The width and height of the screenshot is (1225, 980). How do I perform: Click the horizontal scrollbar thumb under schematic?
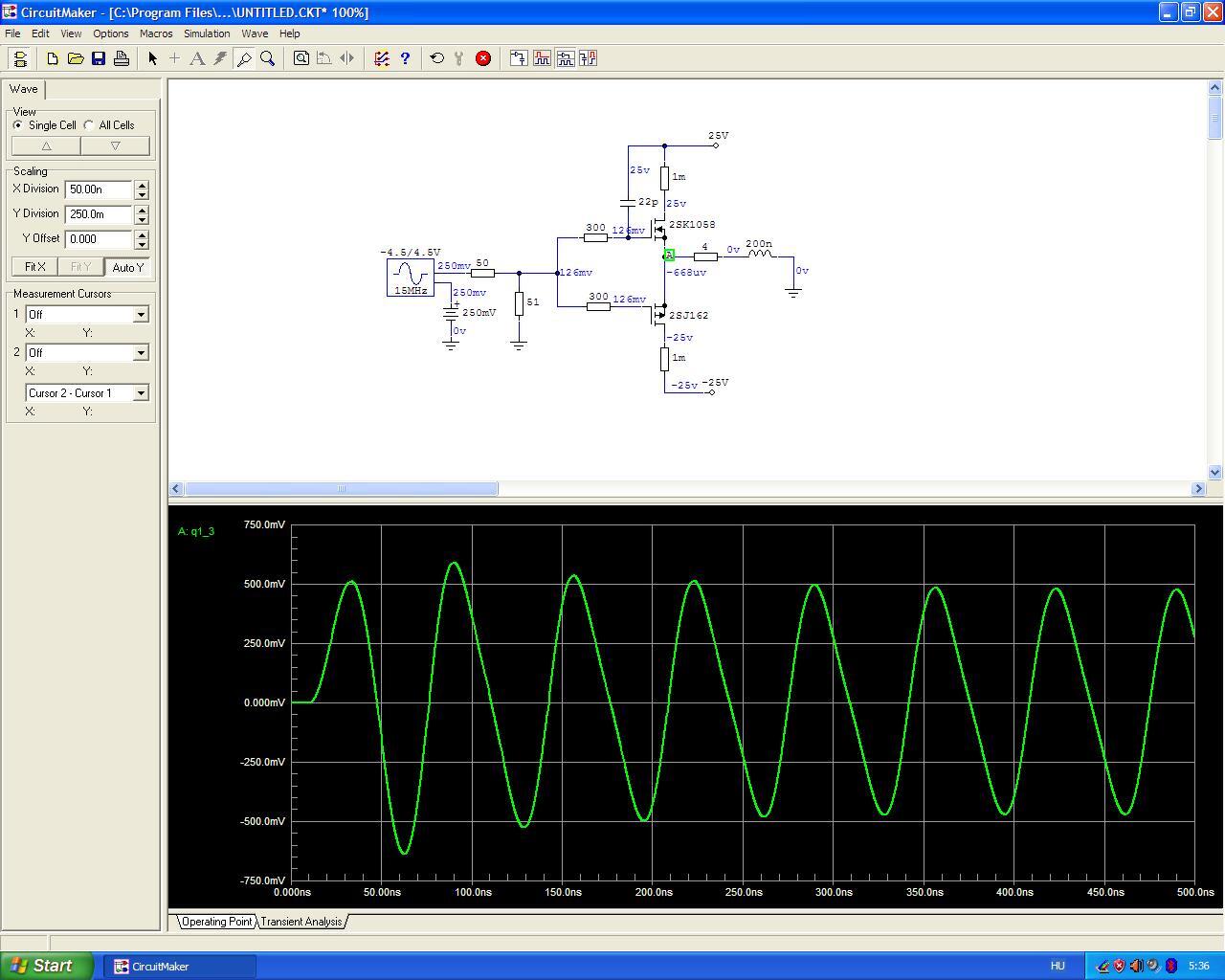click(x=341, y=489)
